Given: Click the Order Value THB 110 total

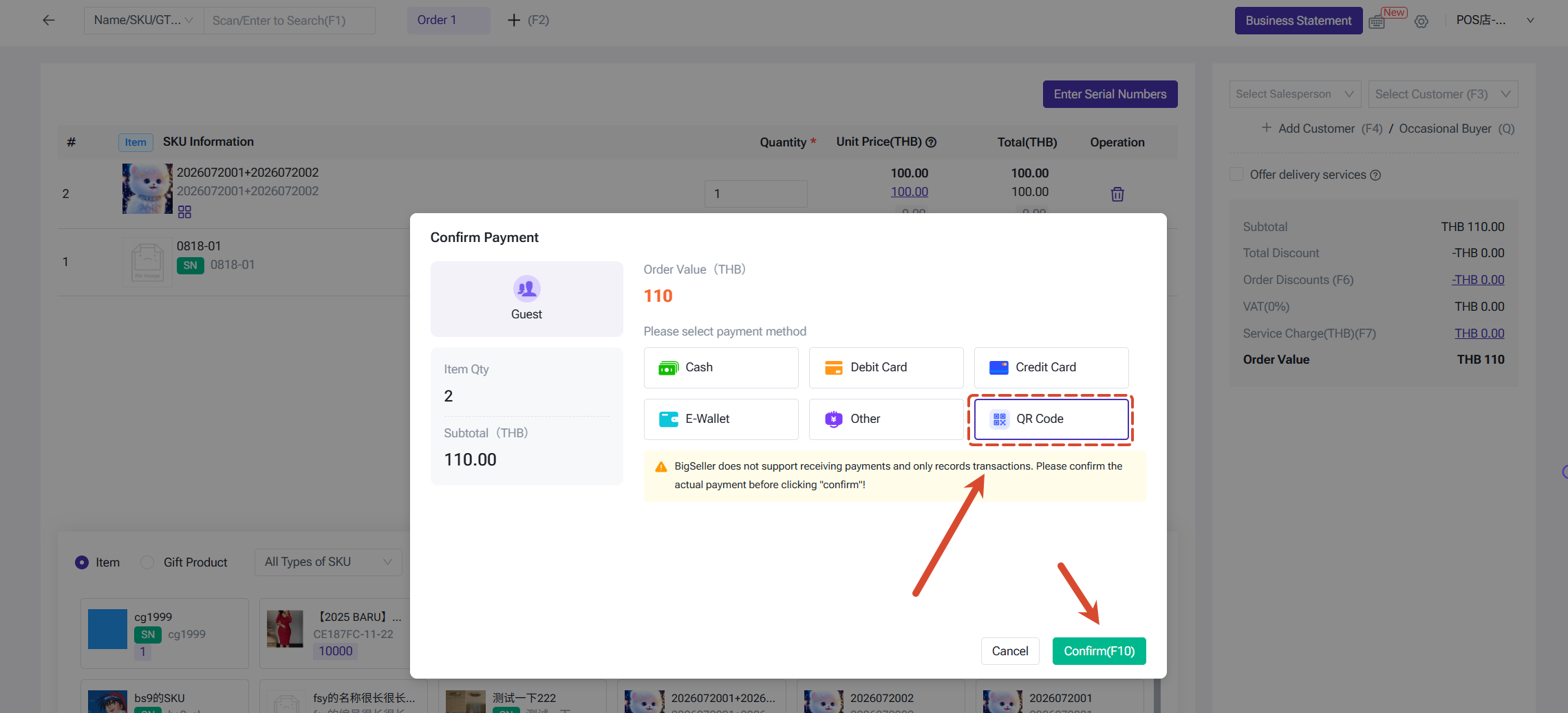Looking at the screenshot, I should click(1481, 360).
